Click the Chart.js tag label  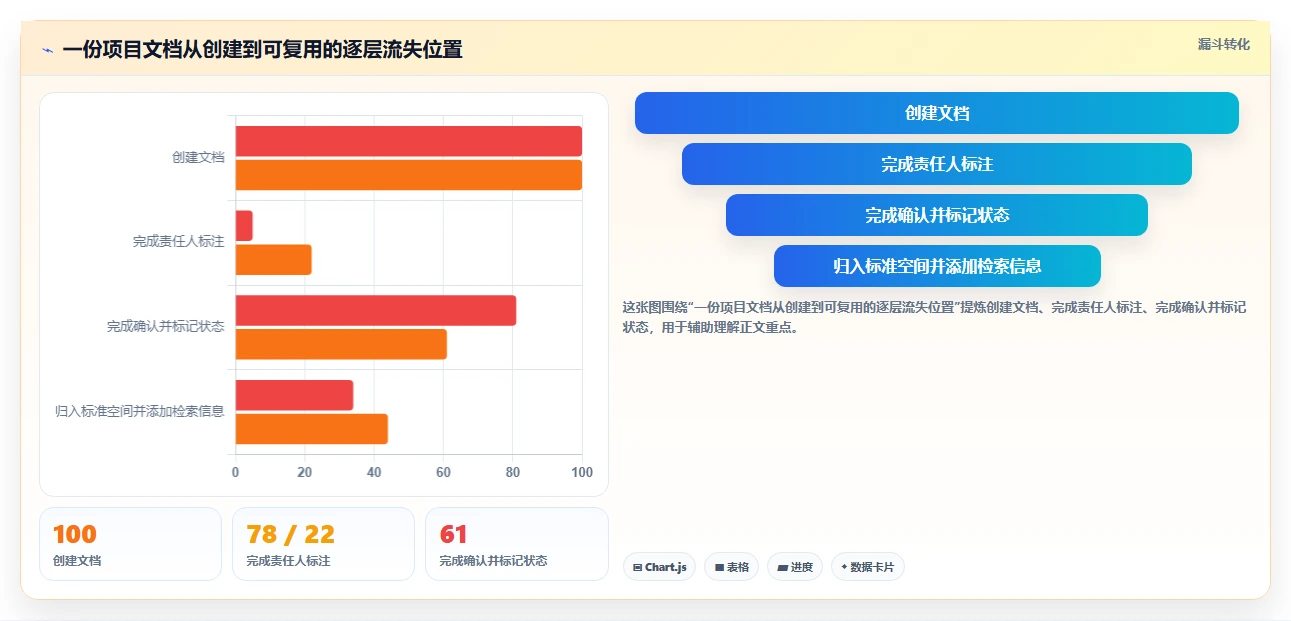pos(666,567)
